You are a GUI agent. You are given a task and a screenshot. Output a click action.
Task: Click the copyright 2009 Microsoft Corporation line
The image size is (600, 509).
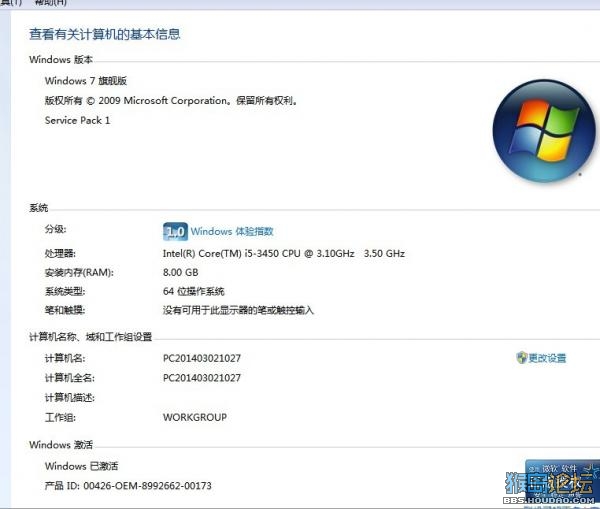(x=171, y=101)
